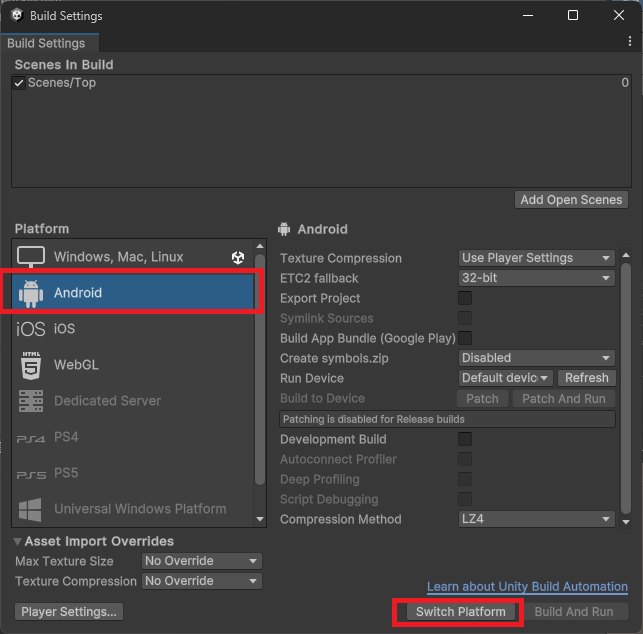Click the Build And Run button
Viewport: 643px width, 634px height.
pos(574,612)
